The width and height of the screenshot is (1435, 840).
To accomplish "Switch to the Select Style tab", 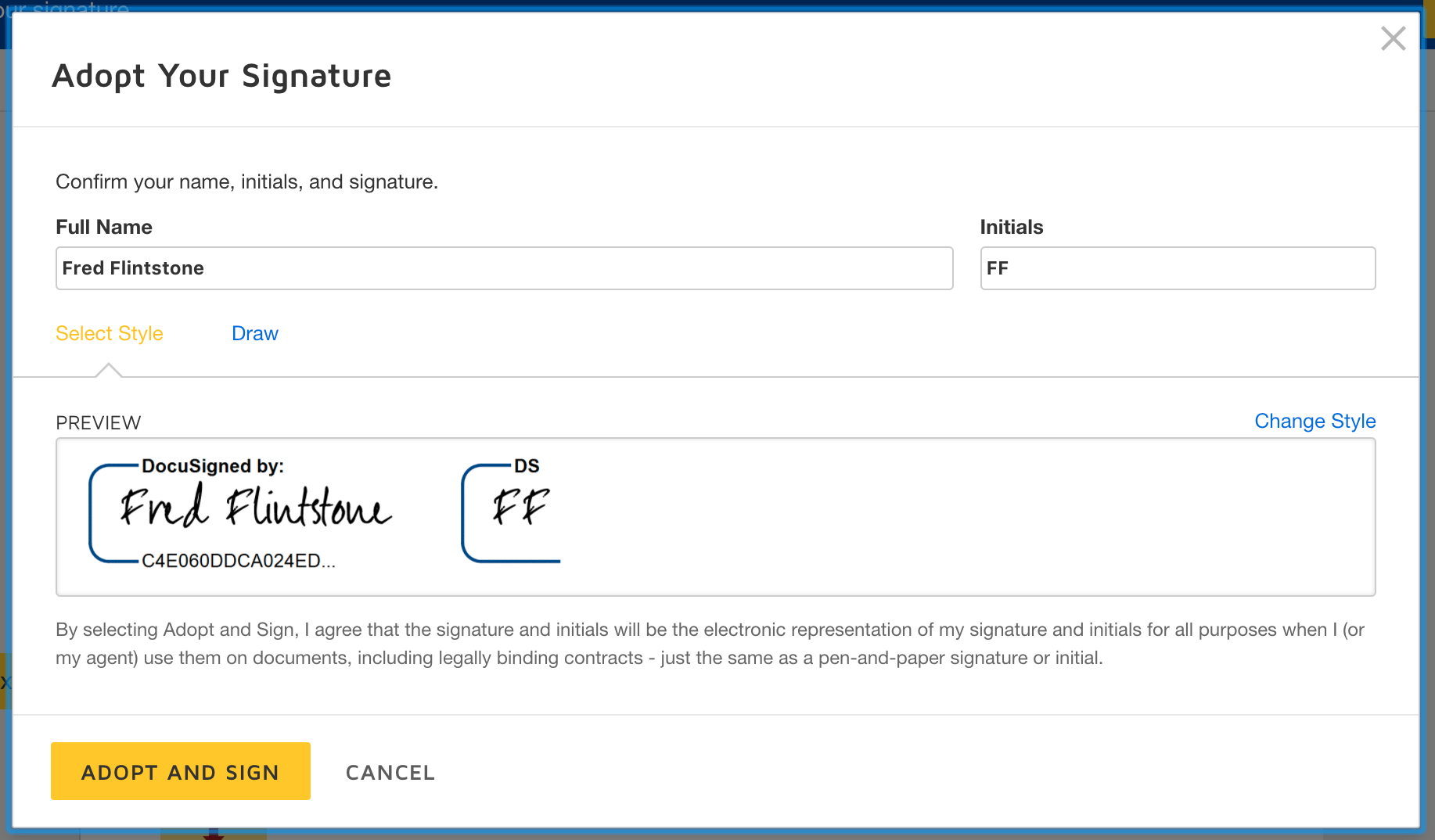I will [110, 333].
